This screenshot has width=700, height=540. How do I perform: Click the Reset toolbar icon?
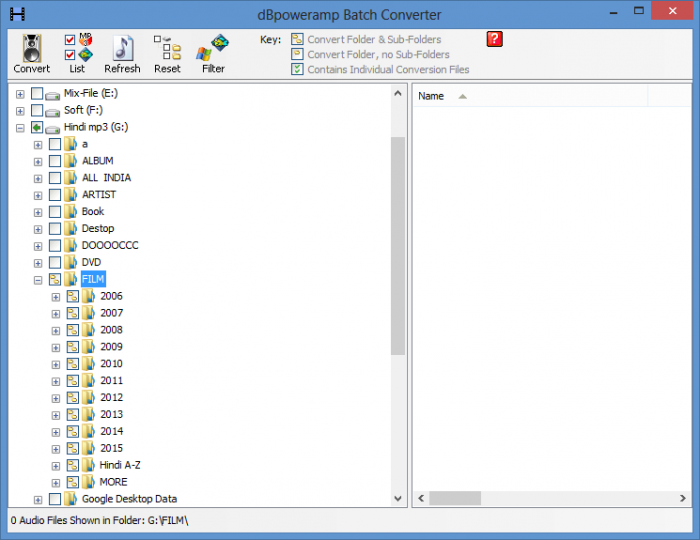(x=167, y=48)
